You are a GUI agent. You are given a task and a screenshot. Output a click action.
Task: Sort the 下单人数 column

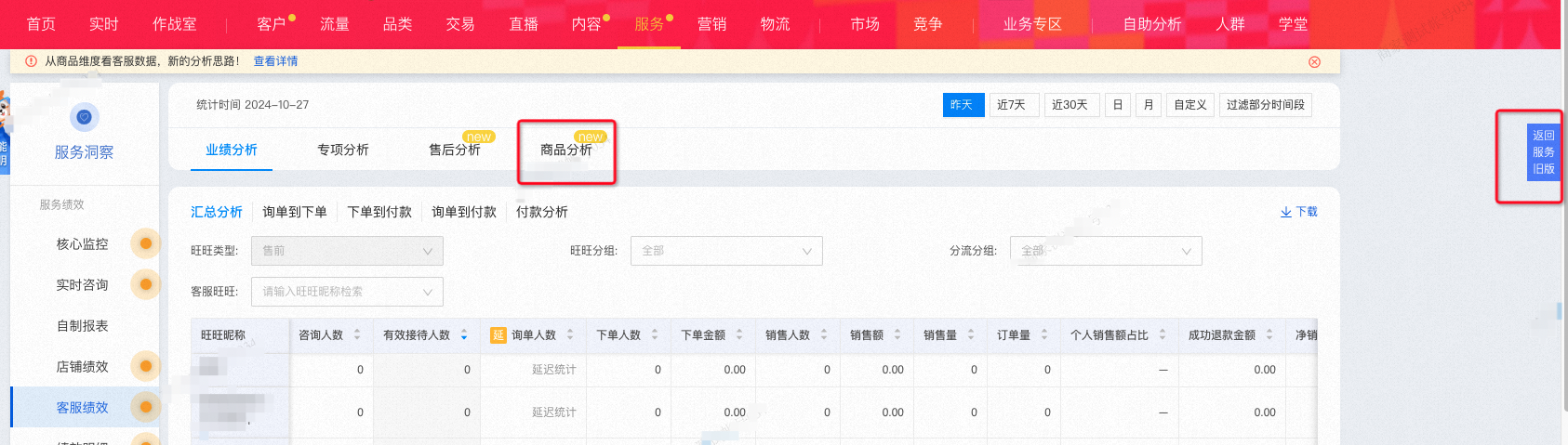point(655,334)
